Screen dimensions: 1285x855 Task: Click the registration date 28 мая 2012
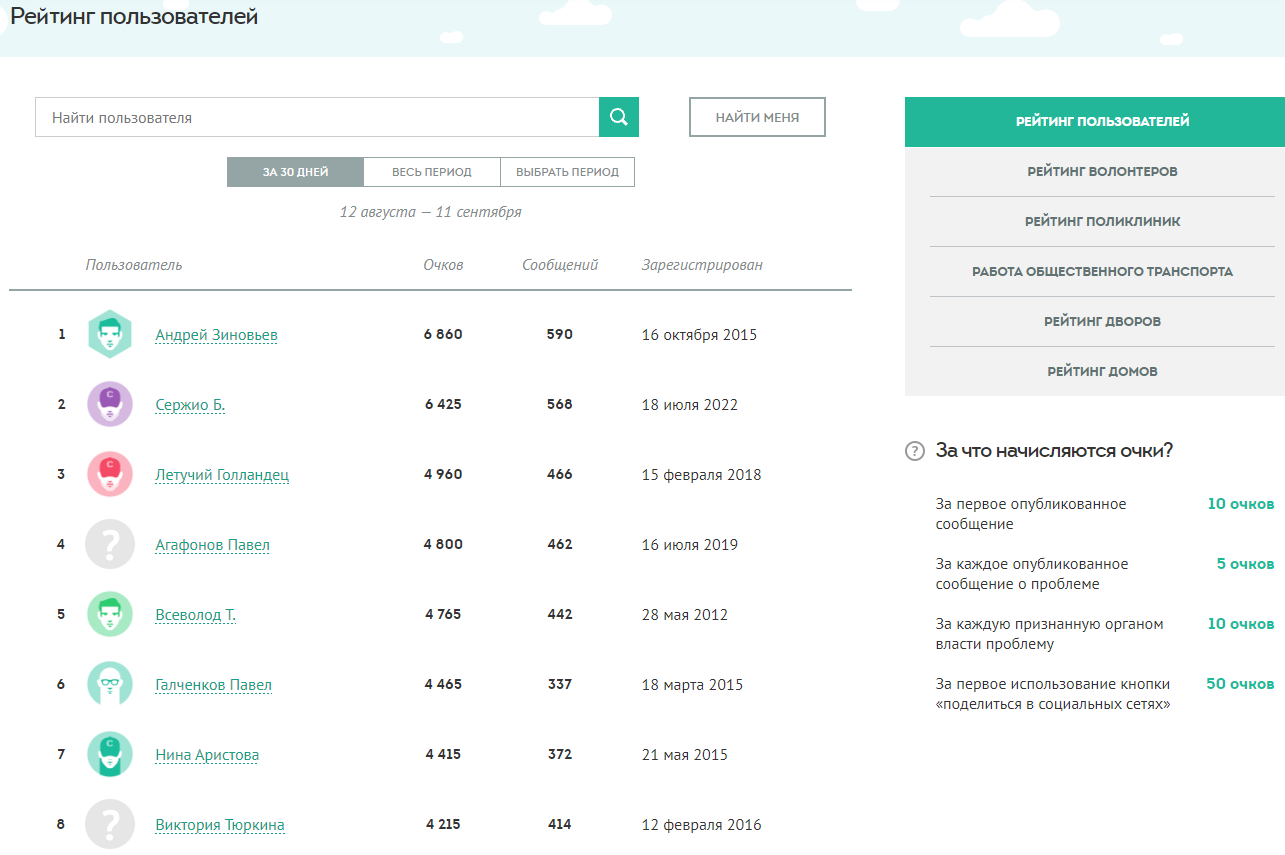684,615
